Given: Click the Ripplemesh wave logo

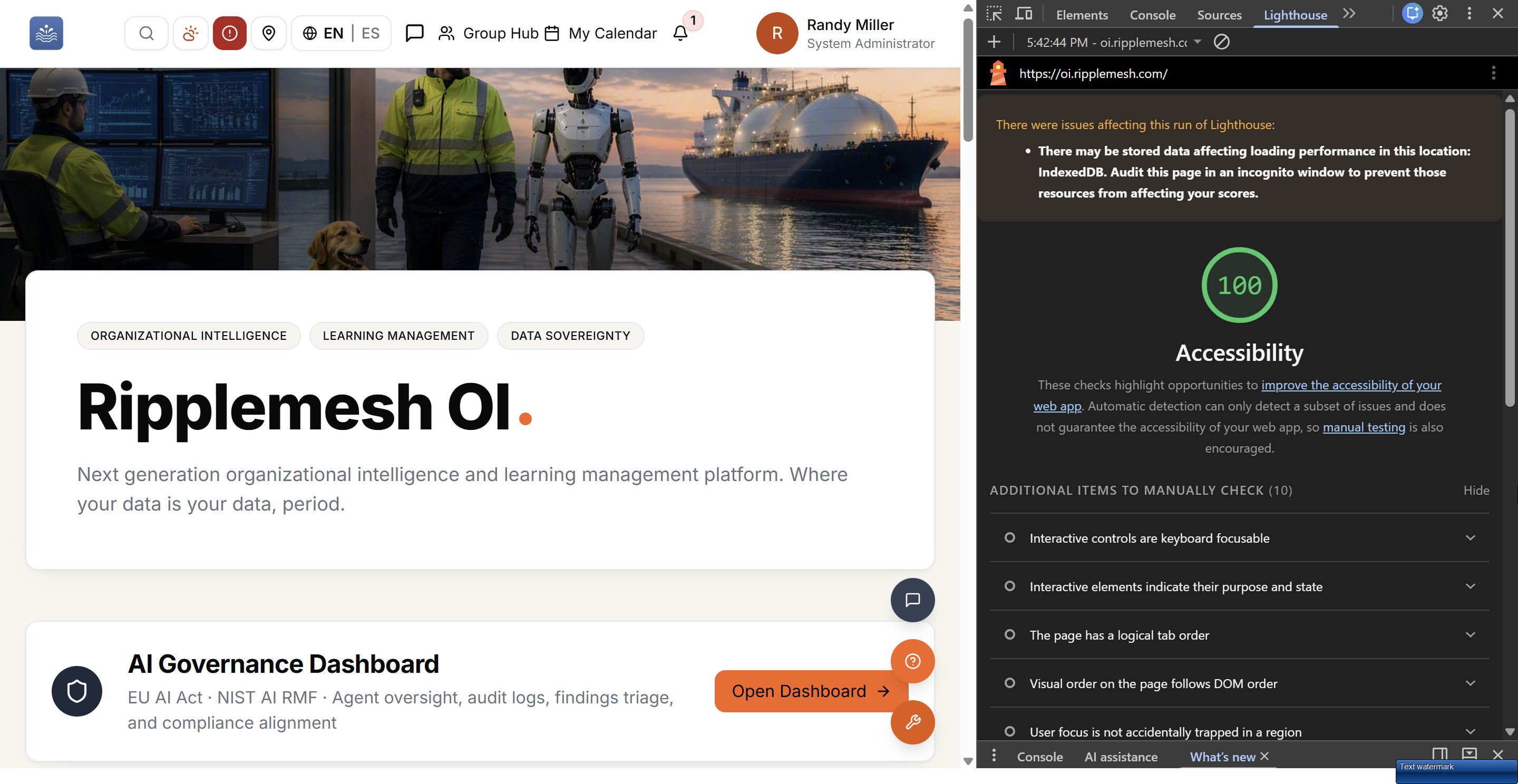Looking at the screenshot, I should tap(46, 33).
